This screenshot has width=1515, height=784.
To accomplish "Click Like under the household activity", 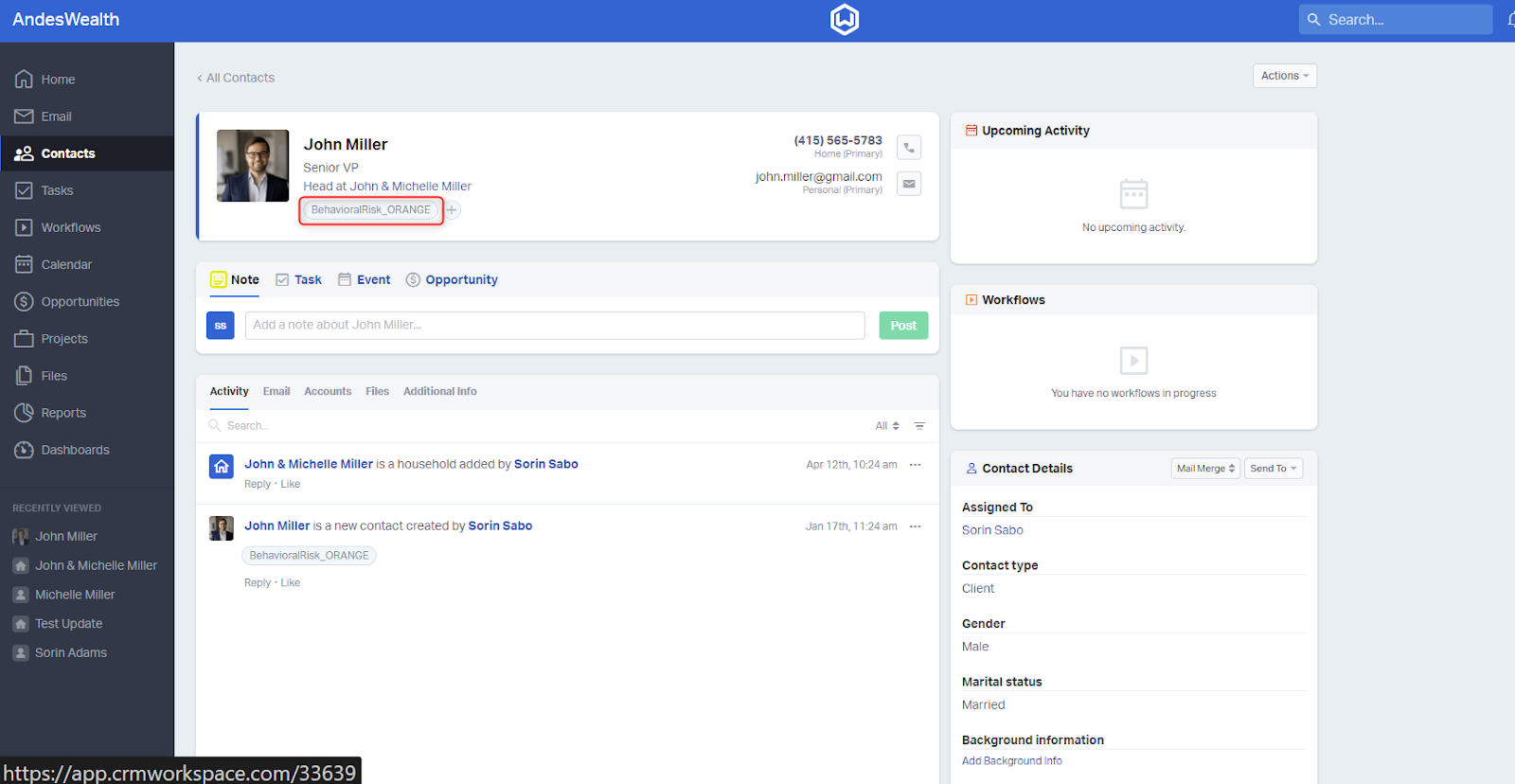I will click(291, 484).
